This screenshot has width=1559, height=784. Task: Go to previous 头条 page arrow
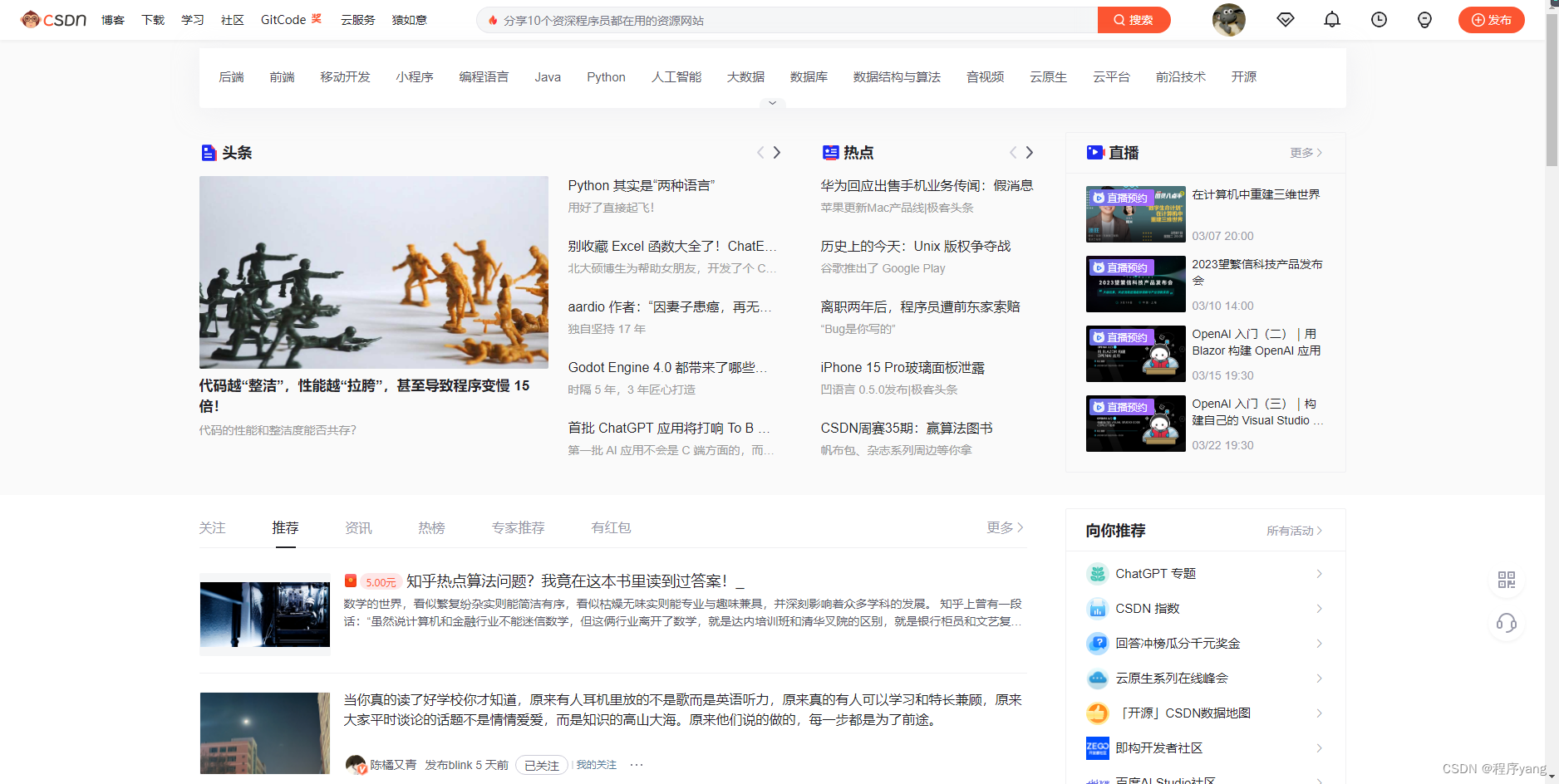click(x=760, y=153)
